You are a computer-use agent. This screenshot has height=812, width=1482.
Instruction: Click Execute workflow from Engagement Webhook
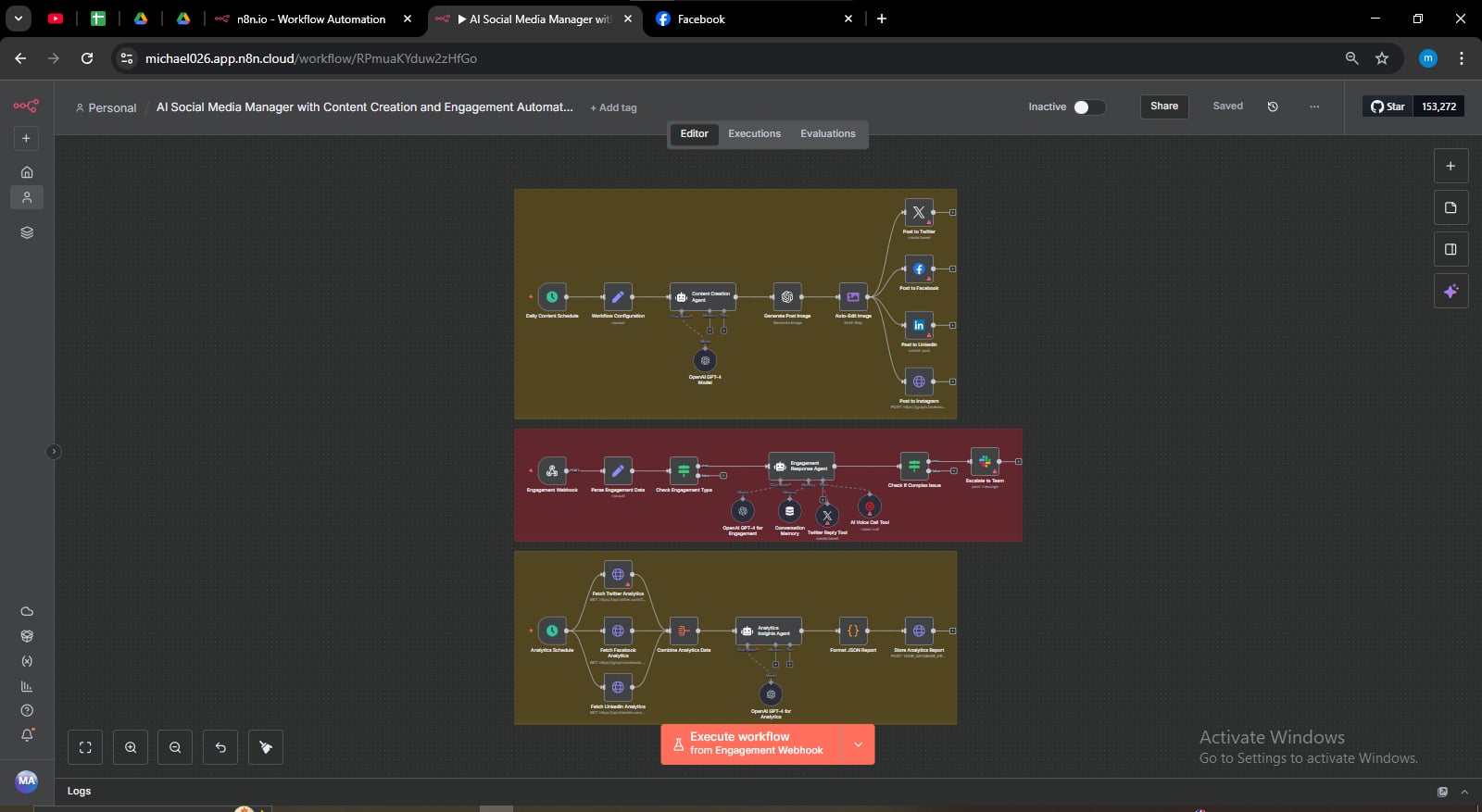750,744
